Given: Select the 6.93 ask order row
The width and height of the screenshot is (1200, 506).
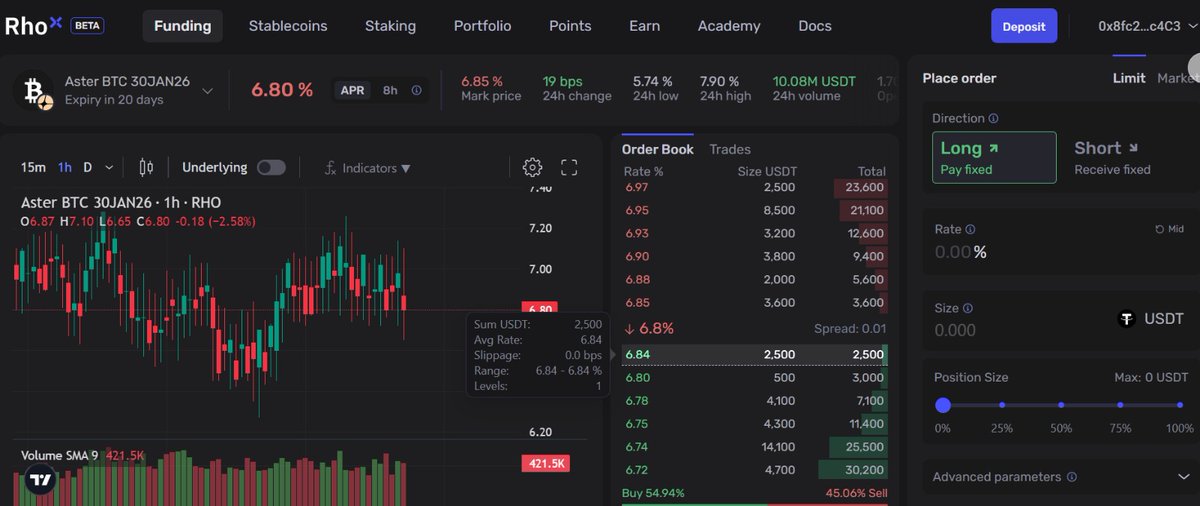Looking at the screenshot, I should pos(755,233).
